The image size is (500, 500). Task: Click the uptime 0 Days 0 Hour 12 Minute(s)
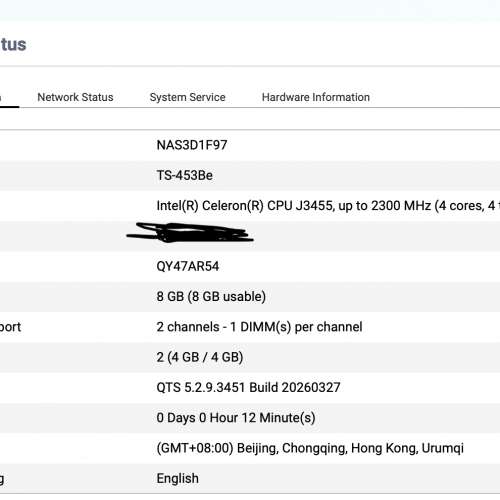[236, 418]
